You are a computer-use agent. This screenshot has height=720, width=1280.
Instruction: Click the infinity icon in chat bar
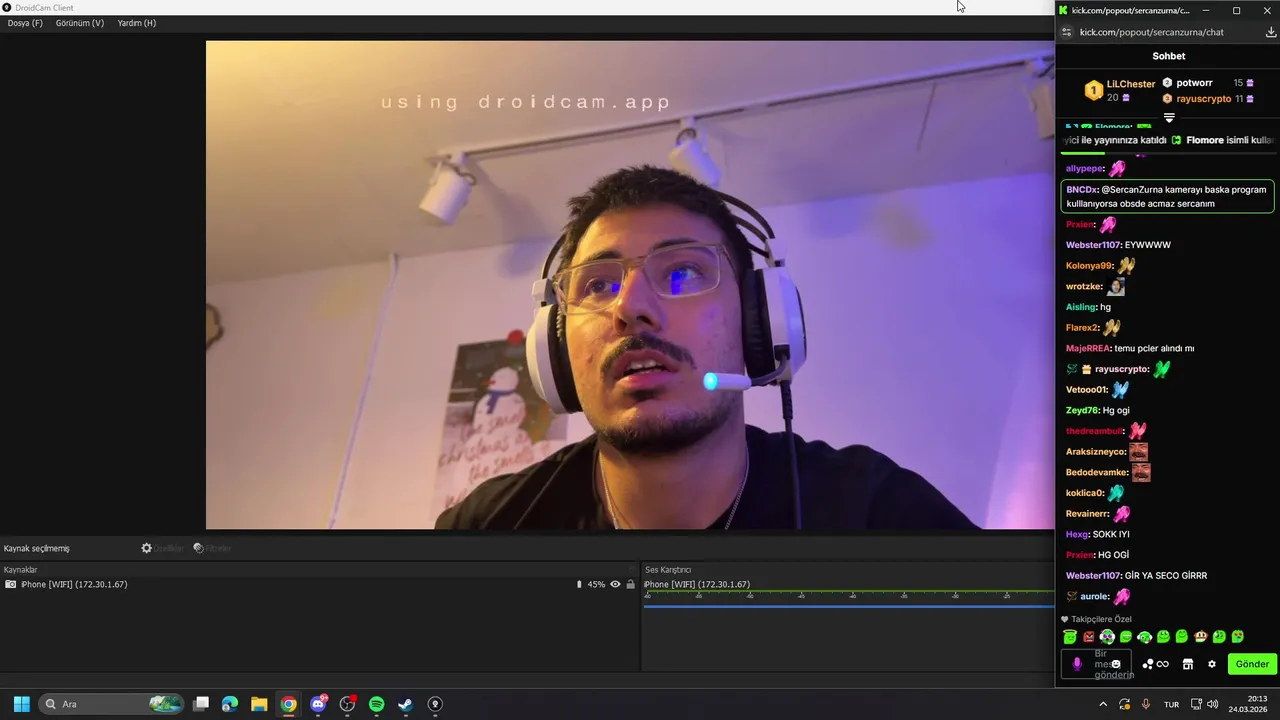[x=1163, y=664]
